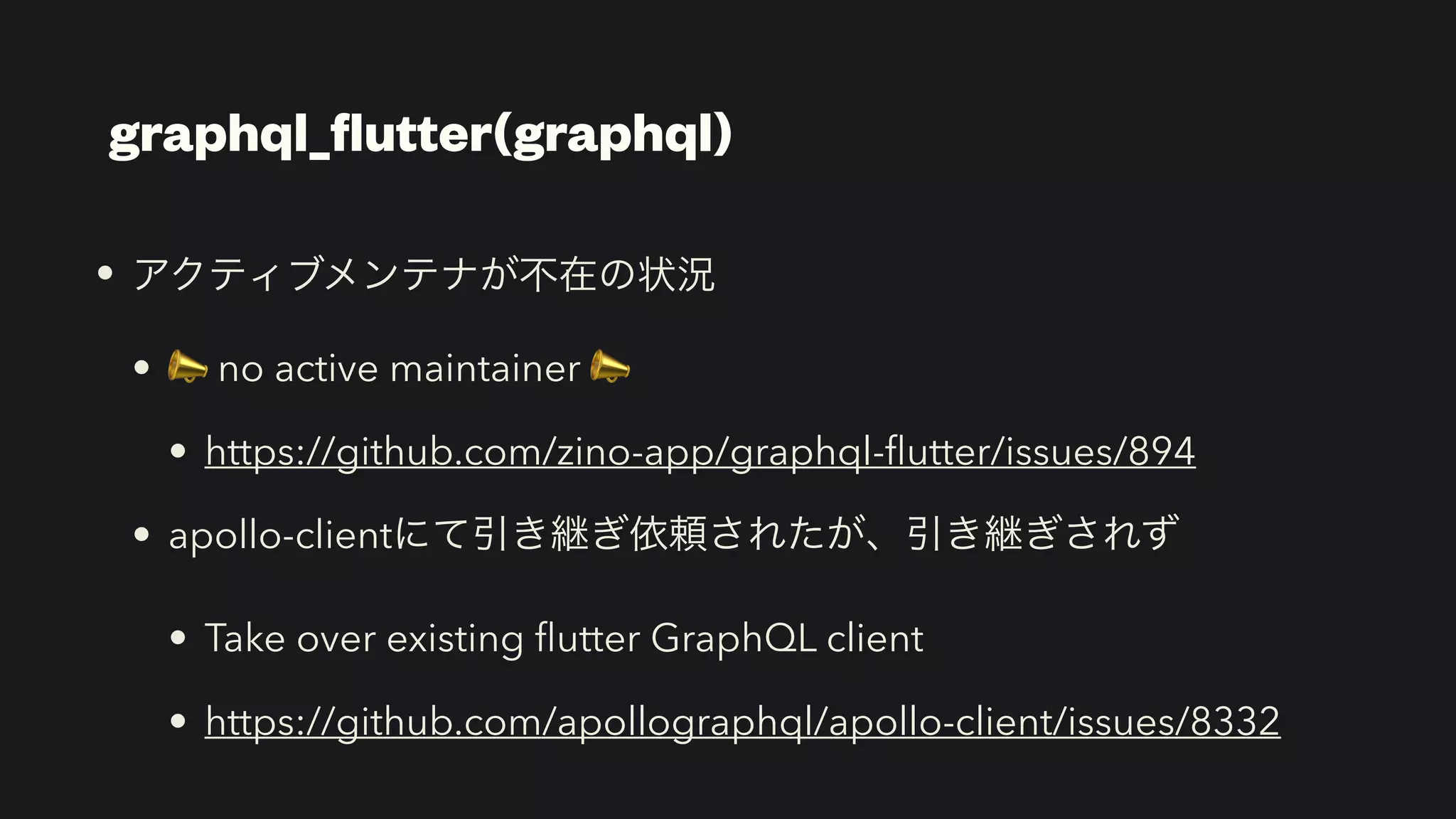Viewport: 1456px width, 819px height.
Task: Click the Japanese line ending with 不在の状況
Action: pyautogui.click(x=424, y=275)
